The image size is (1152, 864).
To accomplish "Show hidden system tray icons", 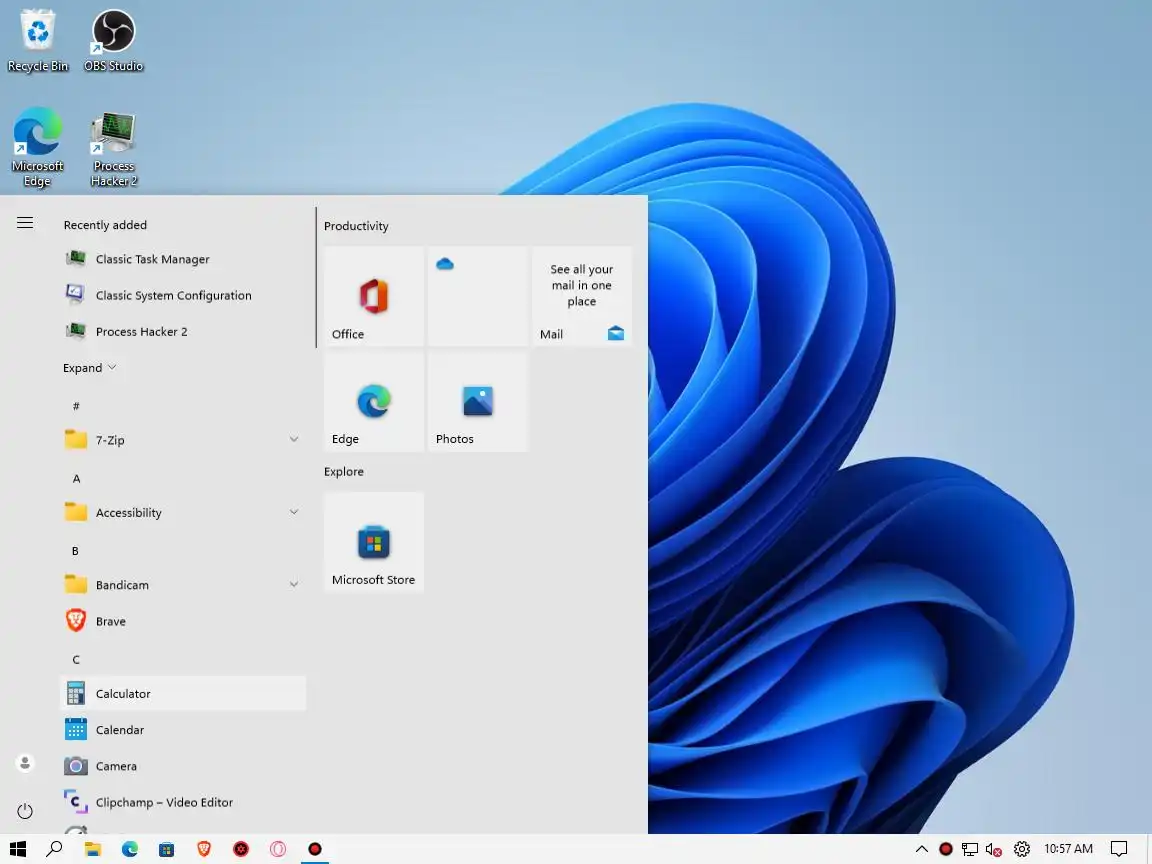I will [x=921, y=849].
